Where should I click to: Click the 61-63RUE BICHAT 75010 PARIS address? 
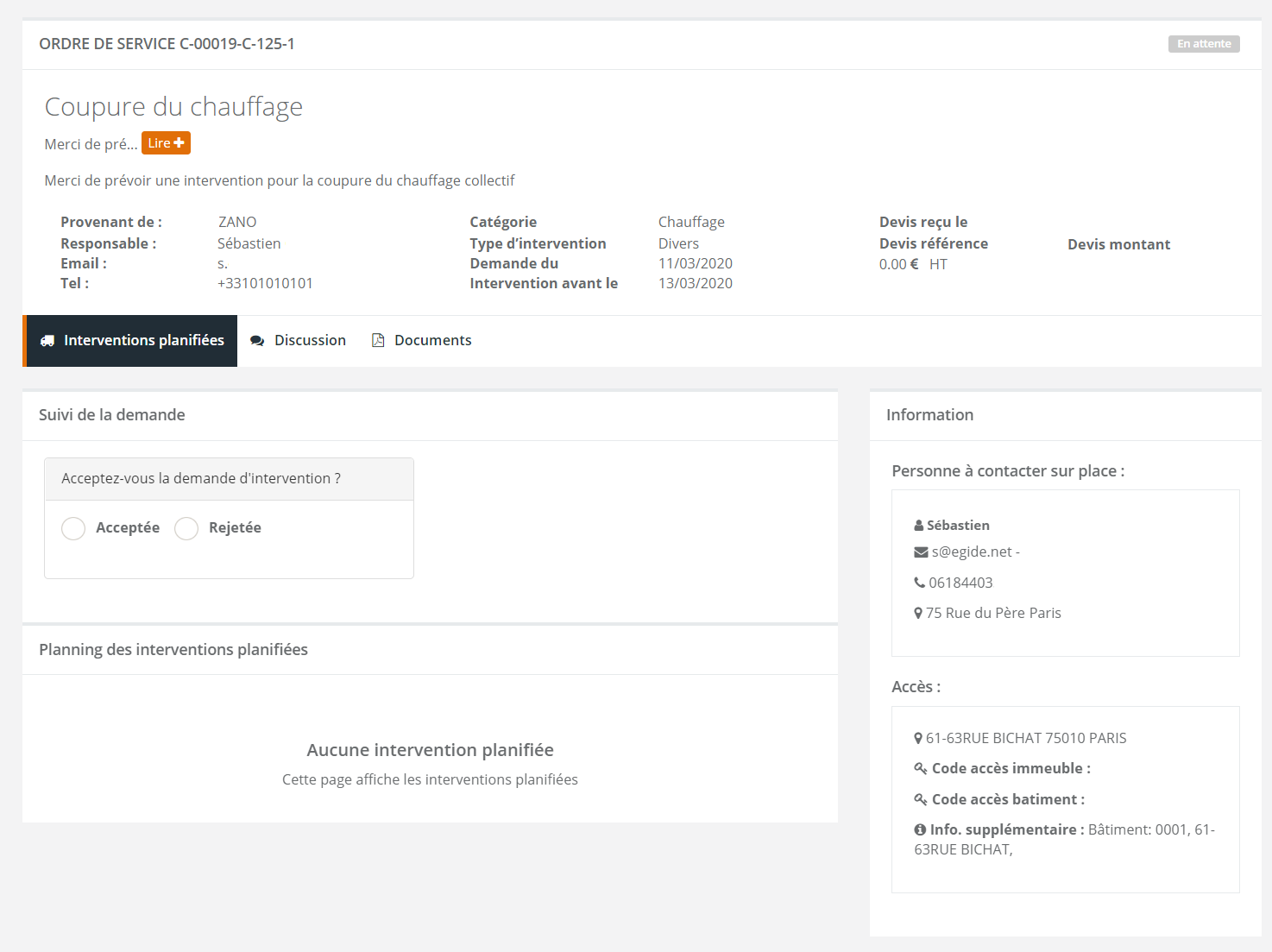[x=1026, y=738]
